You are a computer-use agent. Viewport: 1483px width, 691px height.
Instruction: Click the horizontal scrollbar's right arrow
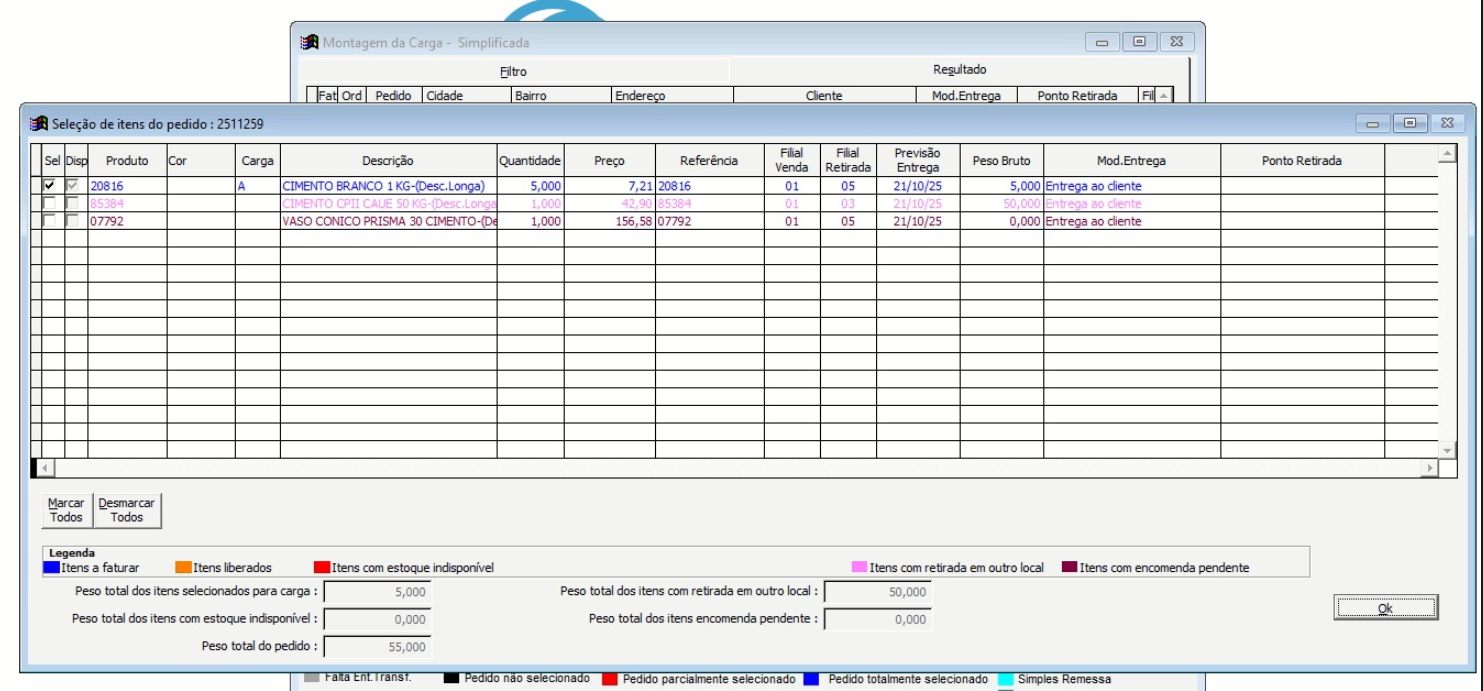click(1429, 468)
